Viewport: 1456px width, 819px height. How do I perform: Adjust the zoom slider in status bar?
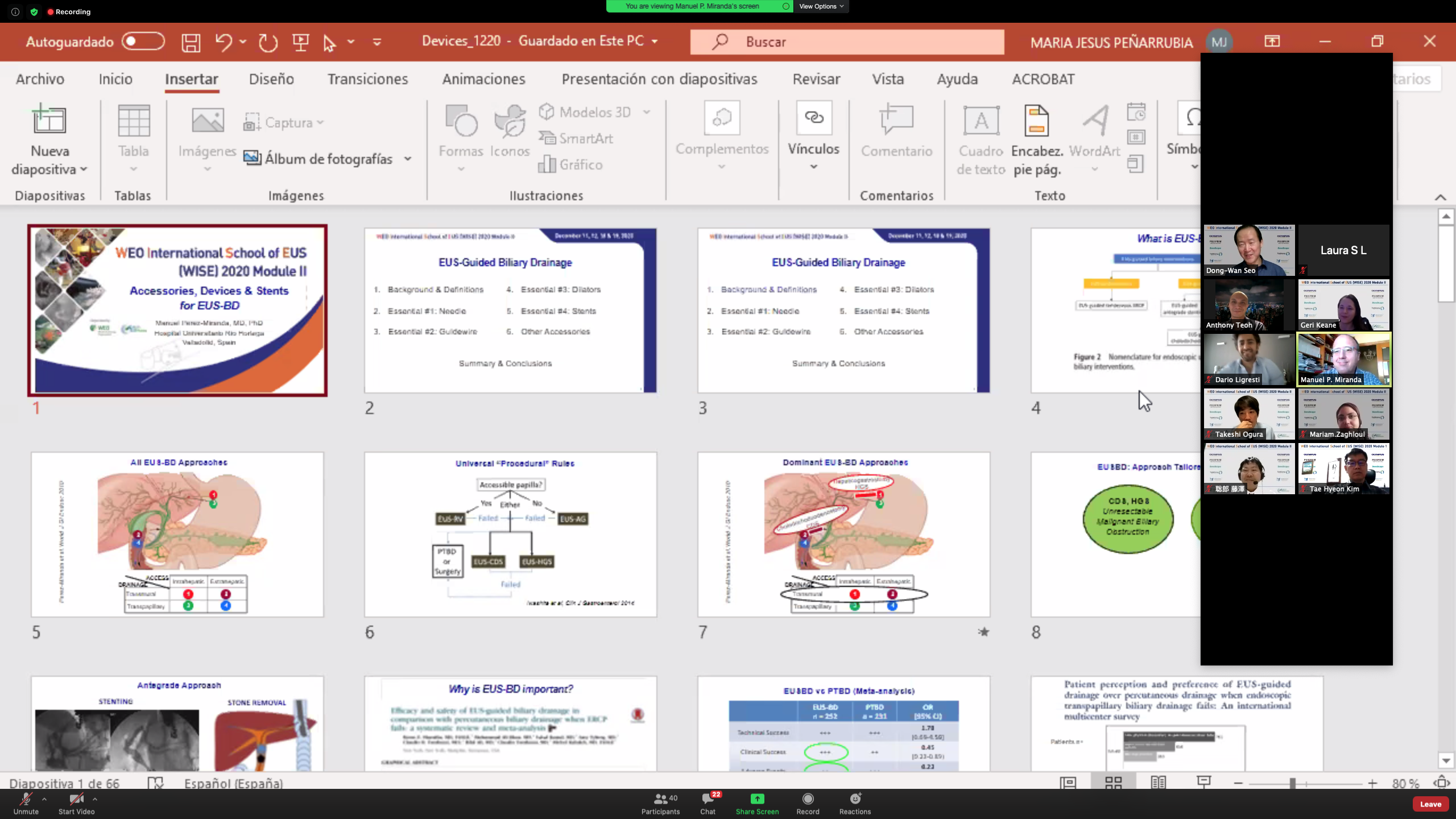pyautogui.click(x=1293, y=783)
